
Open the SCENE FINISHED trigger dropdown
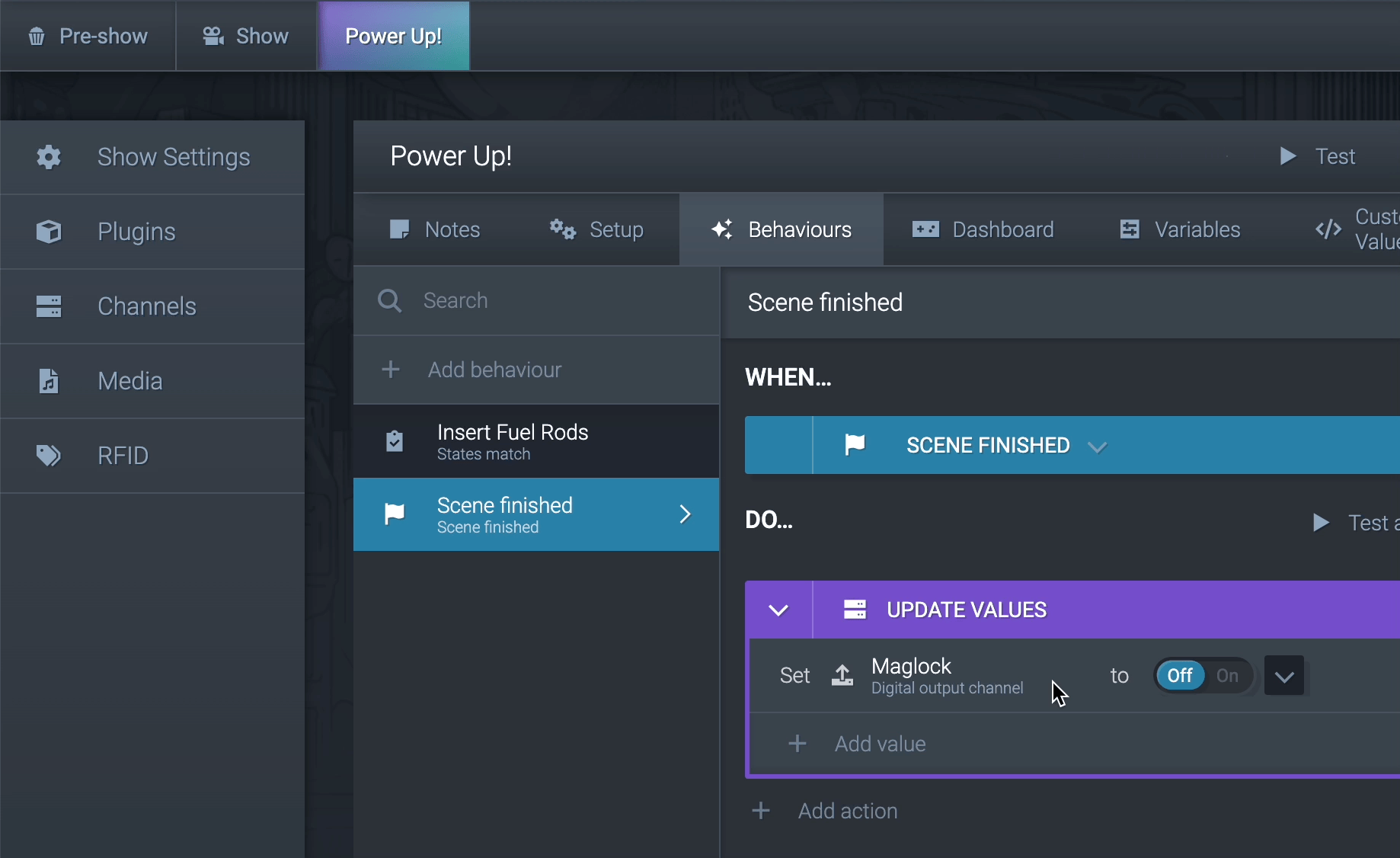1097,447
